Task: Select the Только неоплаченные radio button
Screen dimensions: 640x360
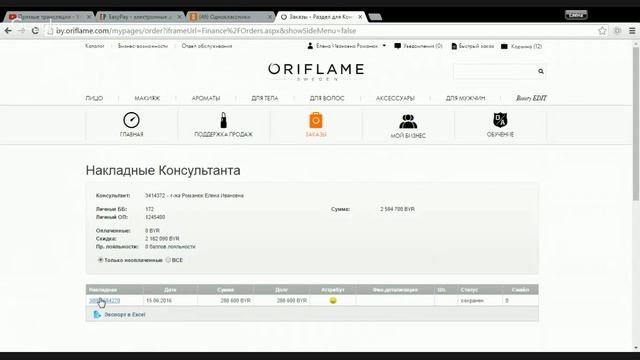Action: (100, 260)
